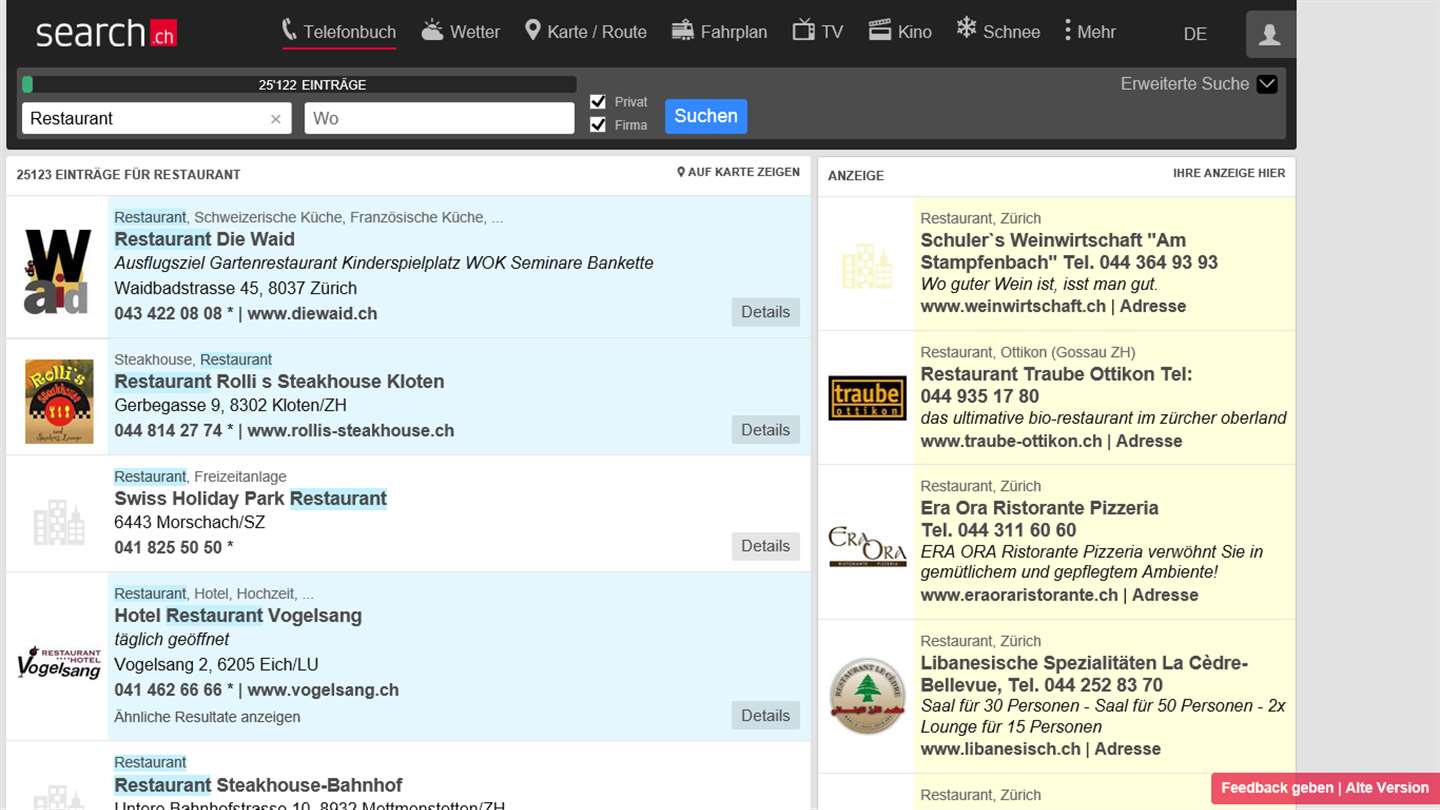1440x810 pixels.
Task: Open Karte / Route section
Action: (x=586, y=32)
